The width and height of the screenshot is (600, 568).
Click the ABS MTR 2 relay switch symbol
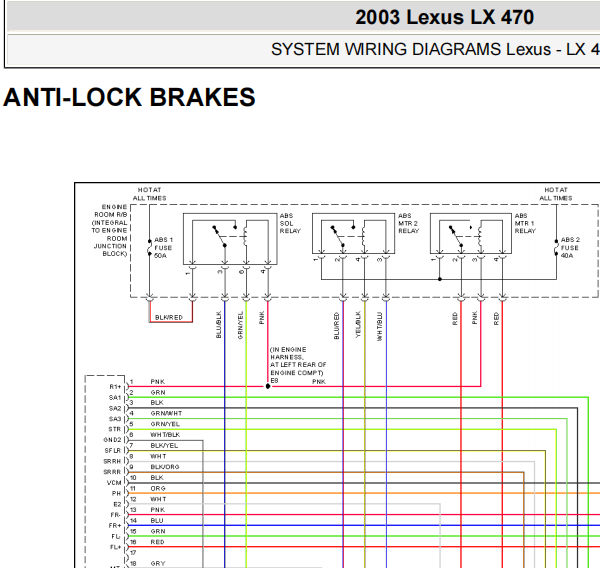pos(343,235)
